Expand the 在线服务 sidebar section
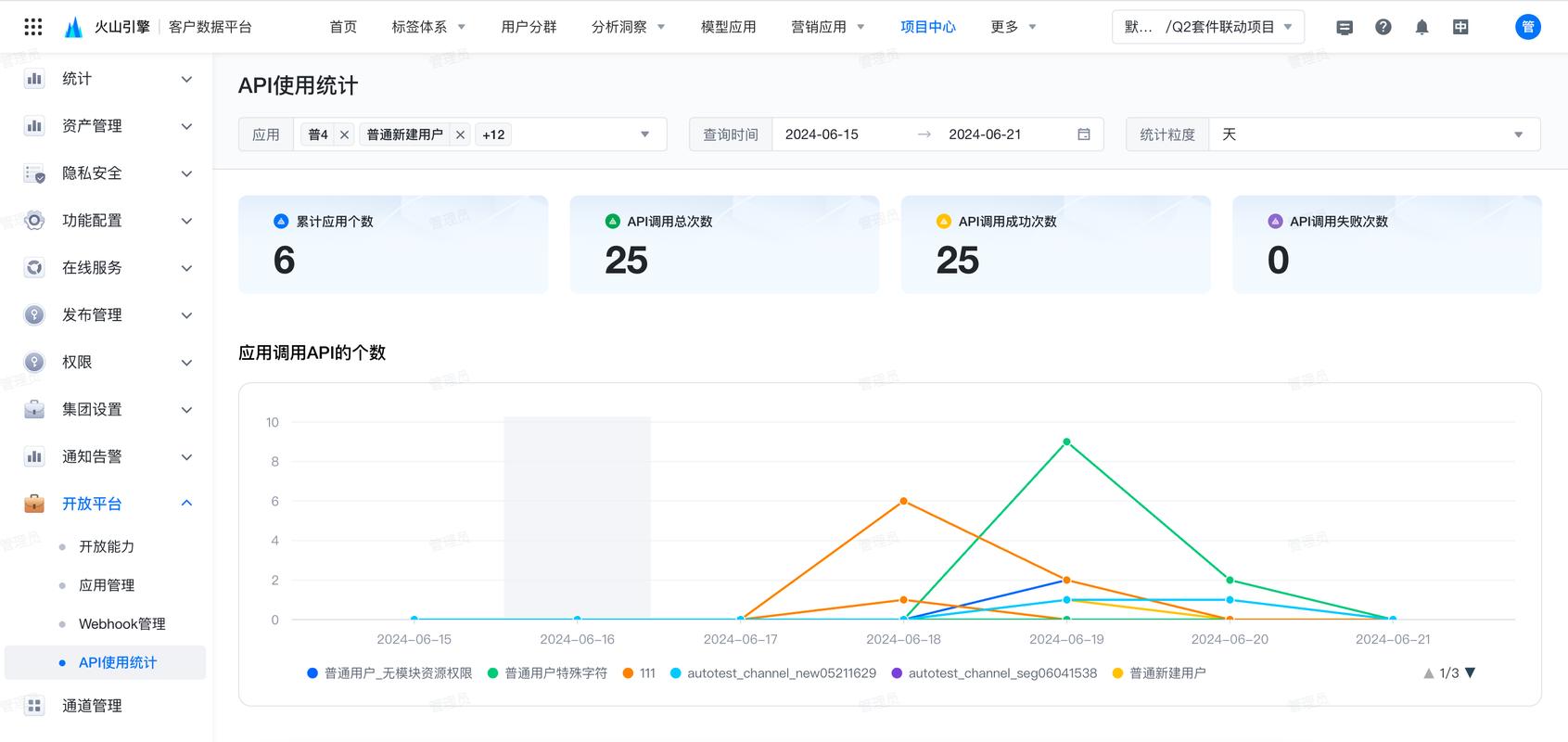The image size is (1568, 742). 186,268
